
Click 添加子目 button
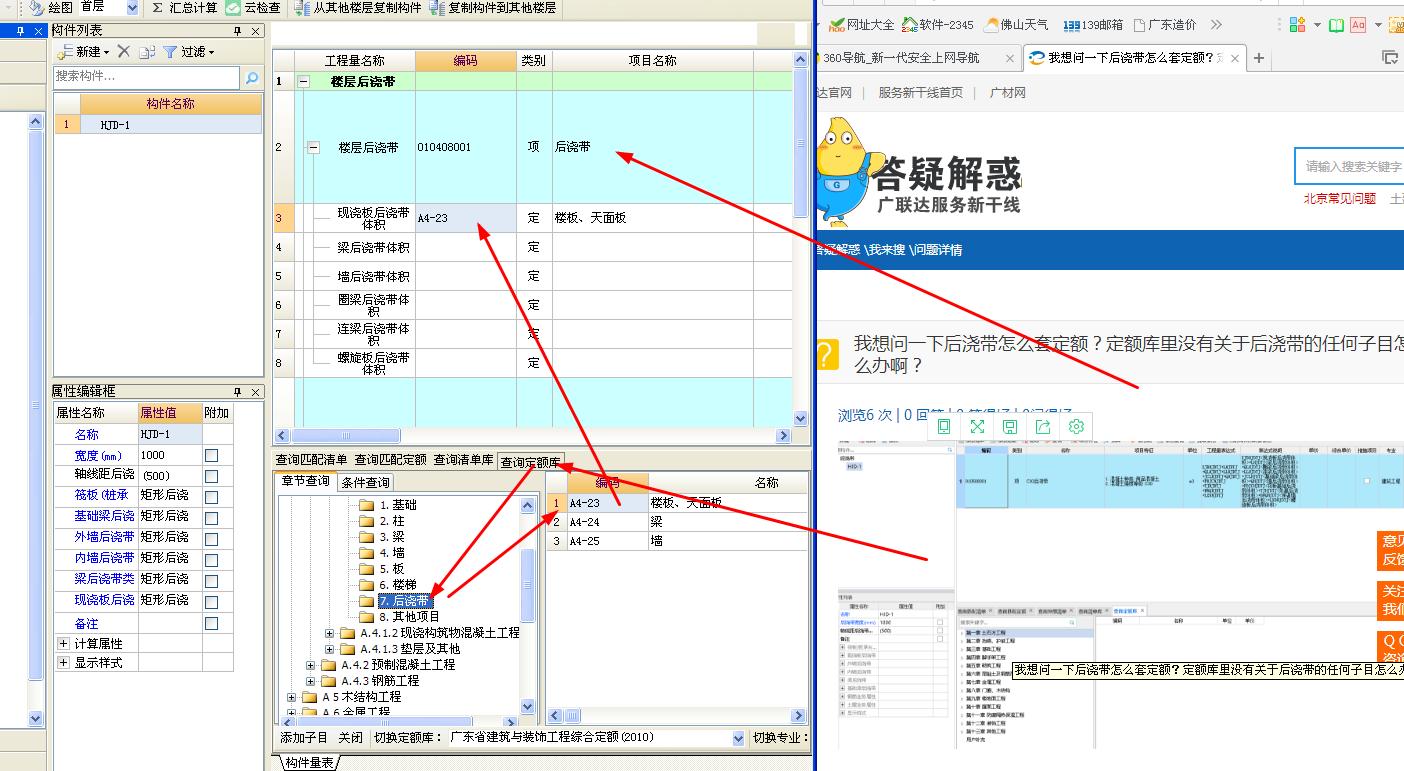coord(304,738)
